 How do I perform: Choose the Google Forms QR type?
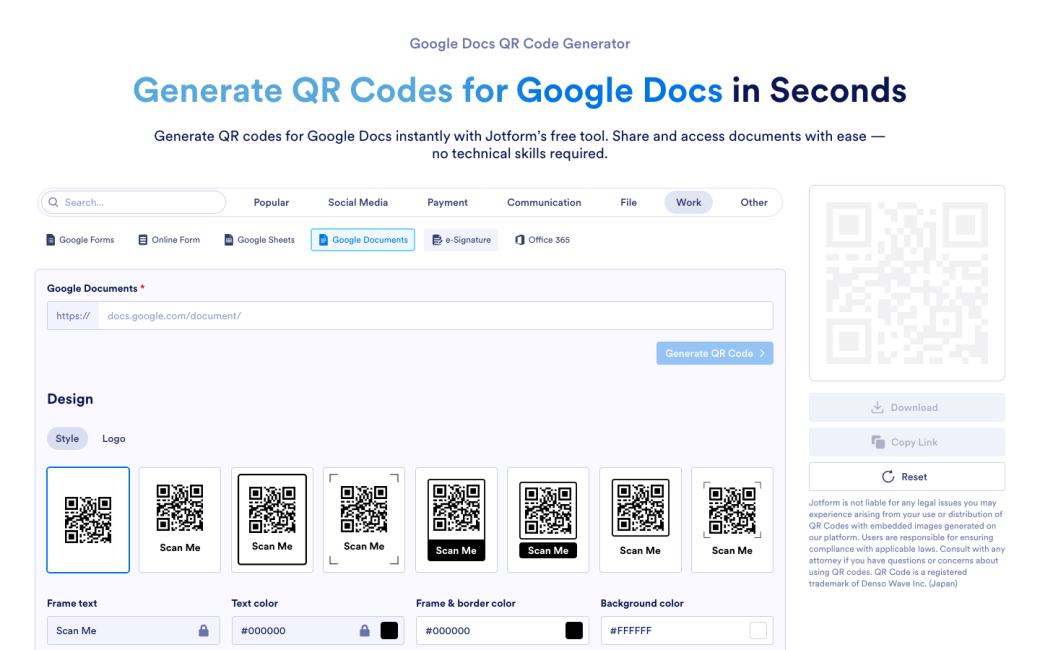pyautogui.click(x=80, y=239)
